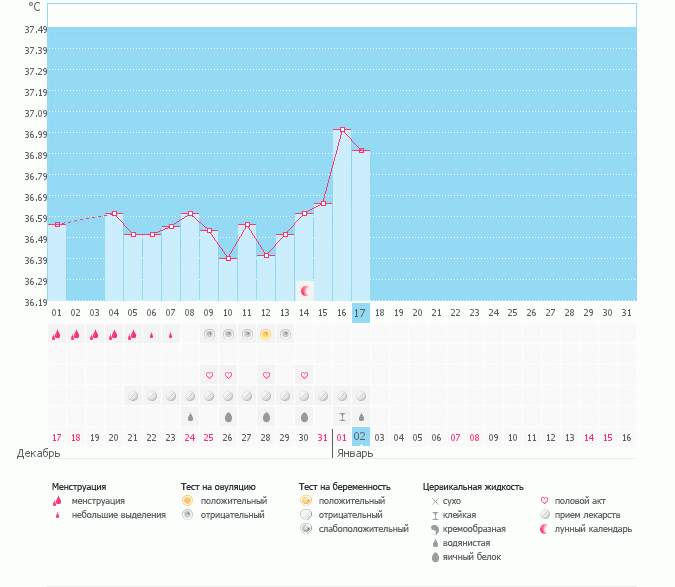Click the небольшие выделения legend label
Viewport: 675px width, 587px height.
[x=118, y=515]
